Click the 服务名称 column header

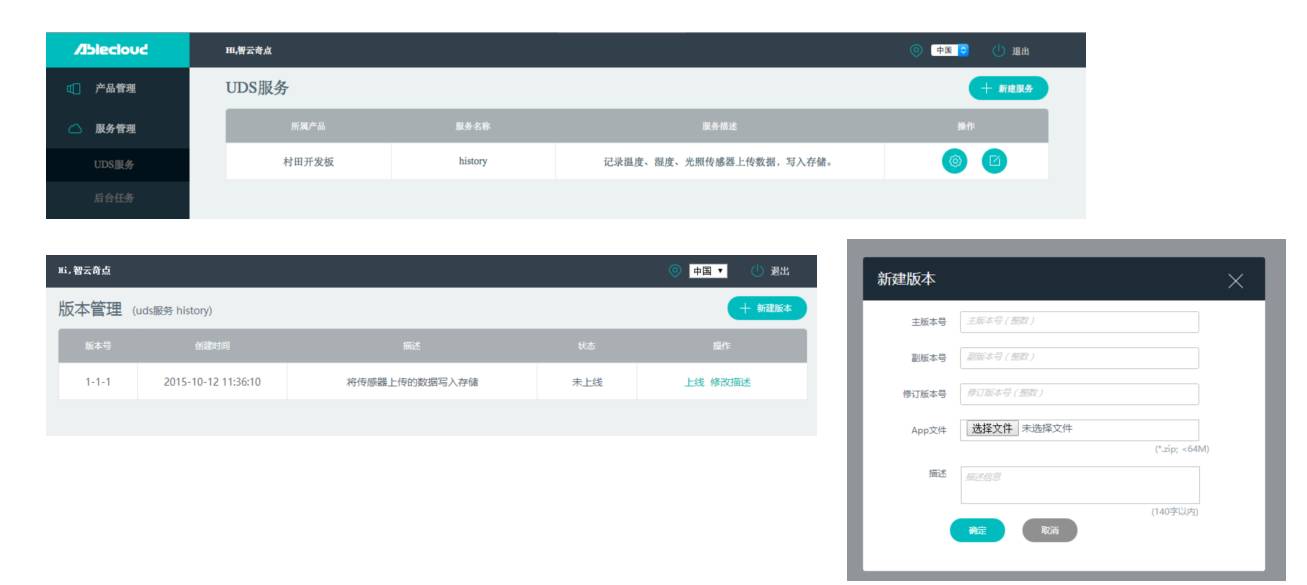pos(473,126)
